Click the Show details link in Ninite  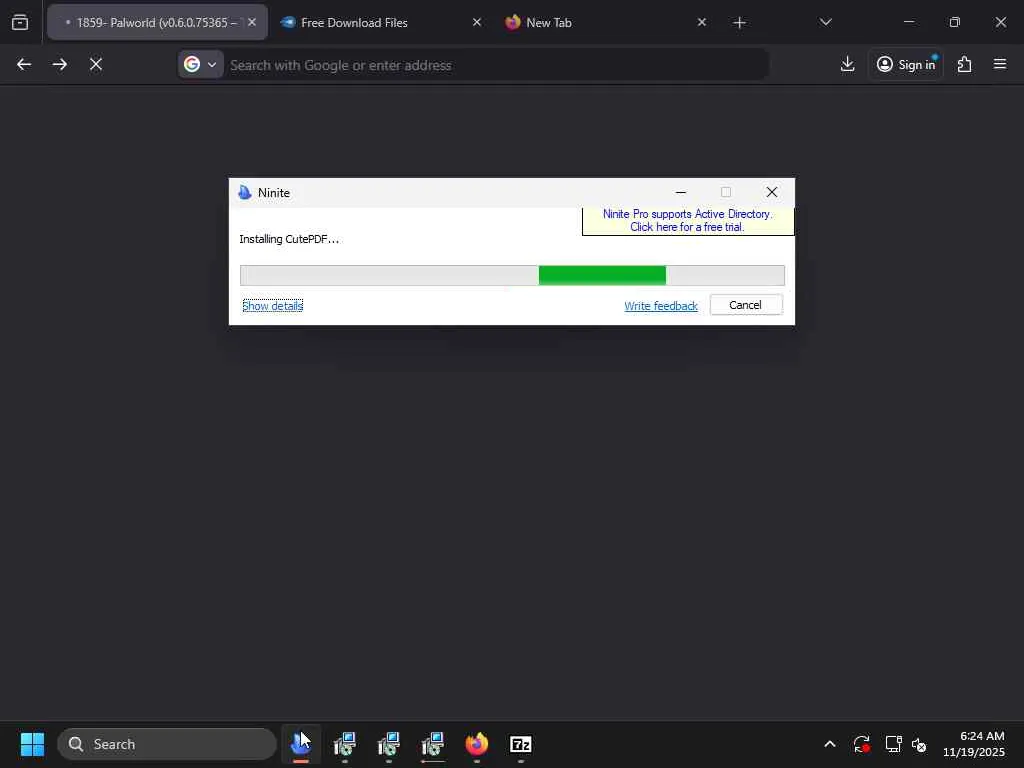point(272,306)
